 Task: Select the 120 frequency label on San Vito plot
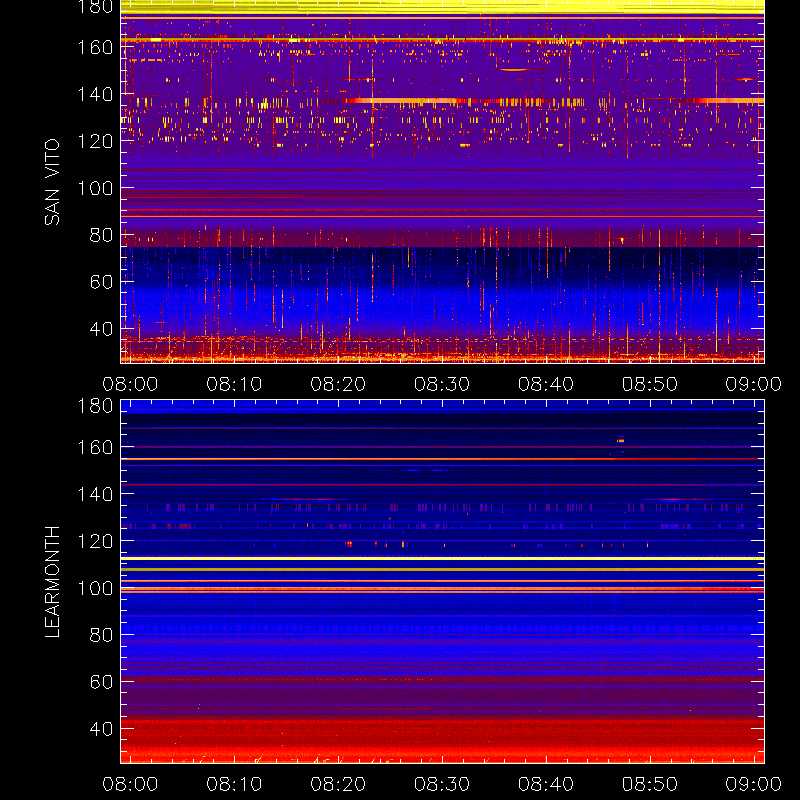(95, 141)
